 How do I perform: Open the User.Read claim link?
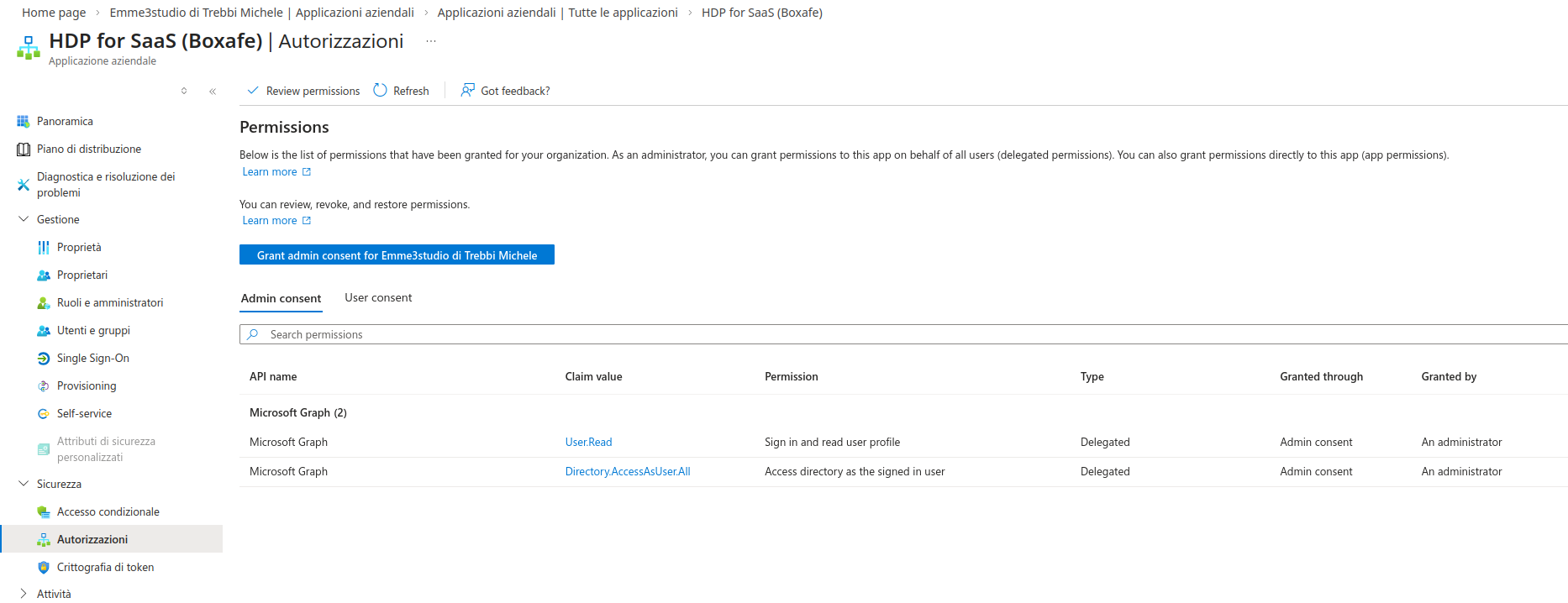pos(588,443)
